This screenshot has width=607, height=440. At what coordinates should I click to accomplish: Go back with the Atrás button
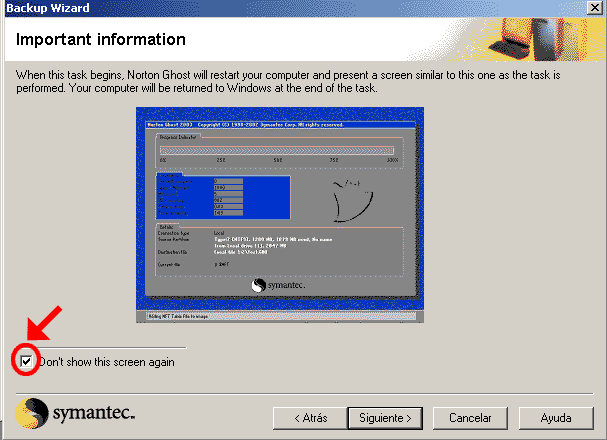310,418
